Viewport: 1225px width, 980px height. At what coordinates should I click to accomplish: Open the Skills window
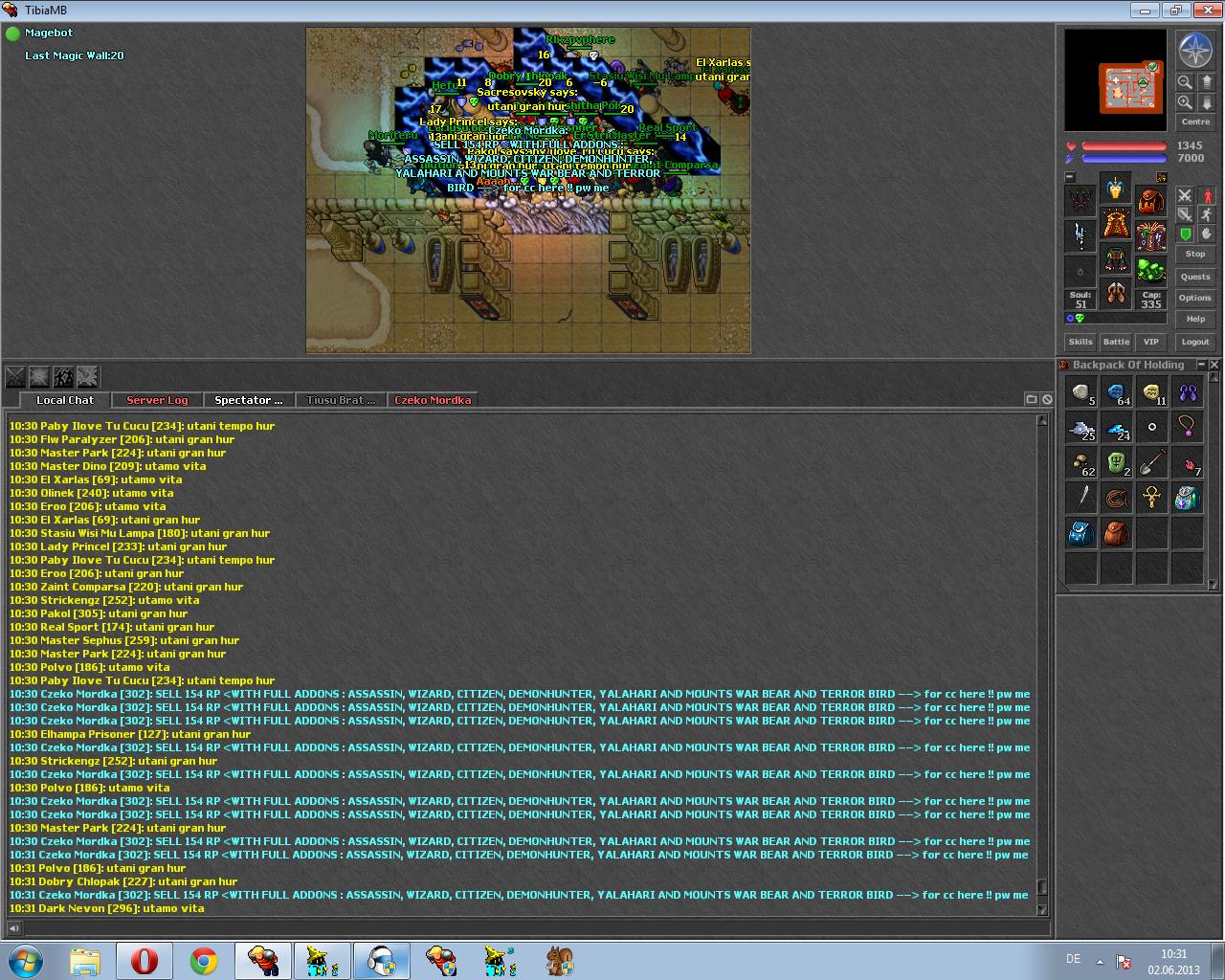1080,342
